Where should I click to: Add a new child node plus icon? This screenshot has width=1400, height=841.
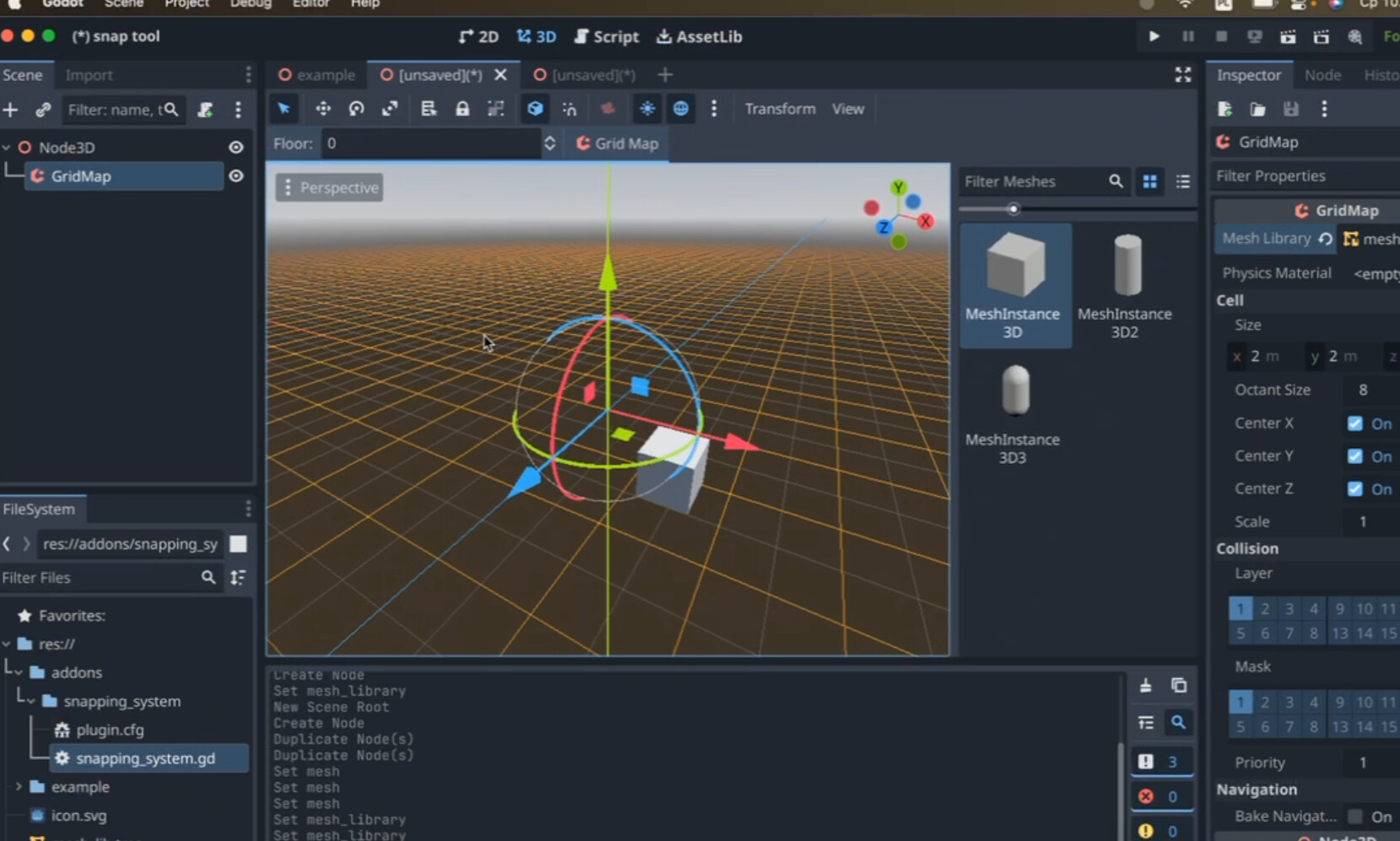pos(10,110)
